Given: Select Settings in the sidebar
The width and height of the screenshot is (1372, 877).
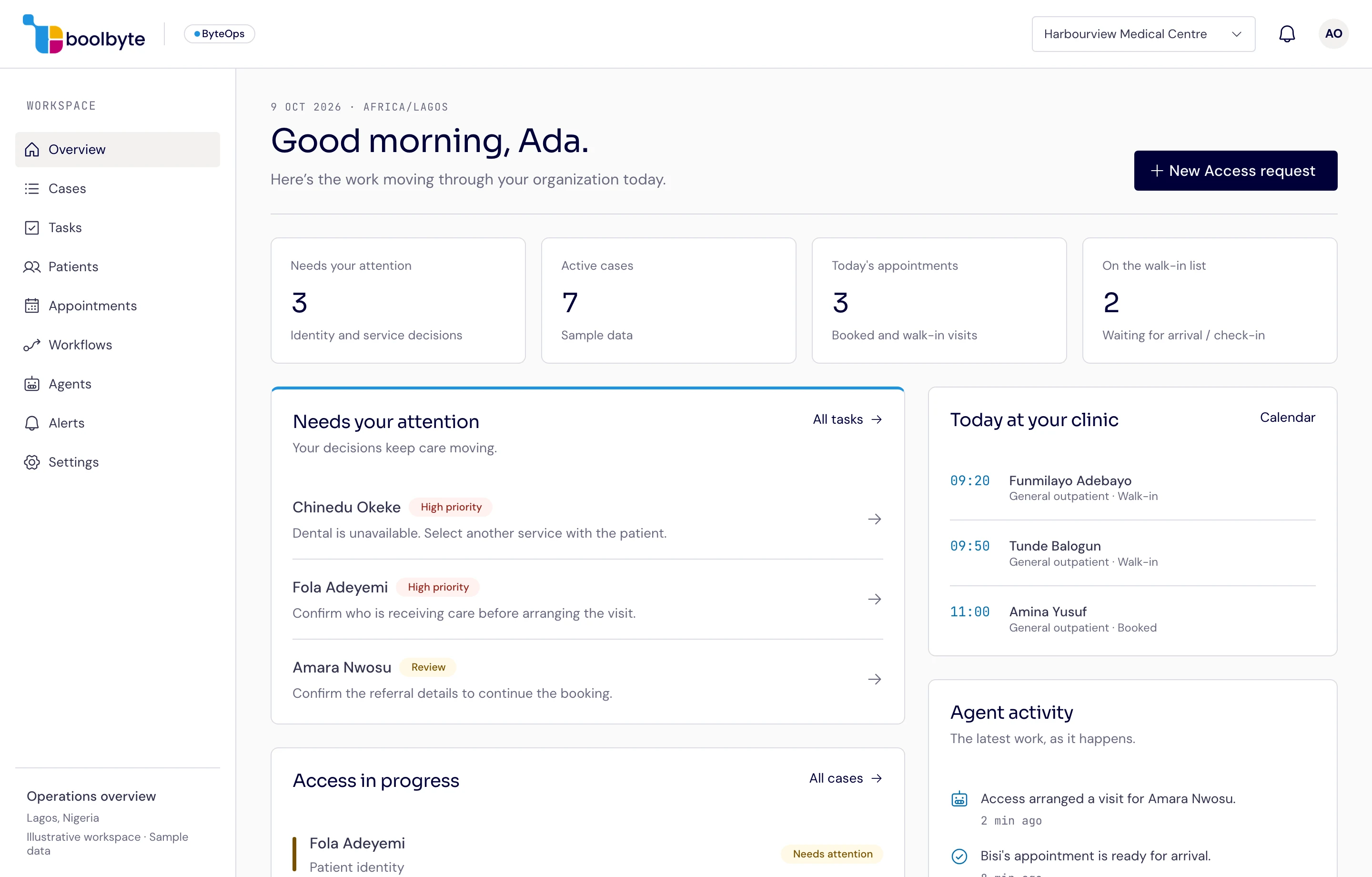Looking at the screenshot, I should [117, 462].
